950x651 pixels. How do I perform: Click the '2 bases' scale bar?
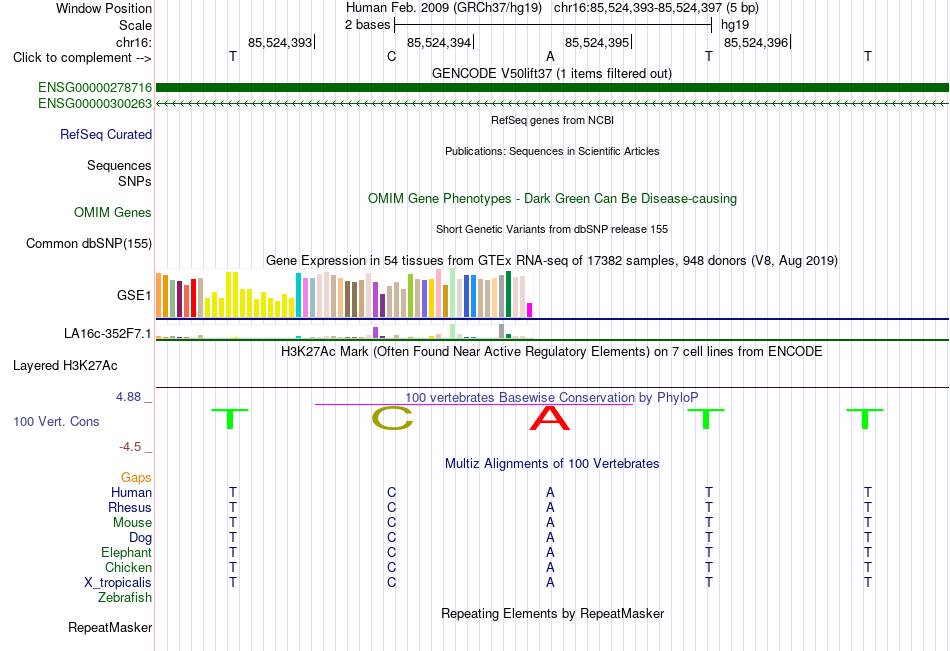click(553, 25)
